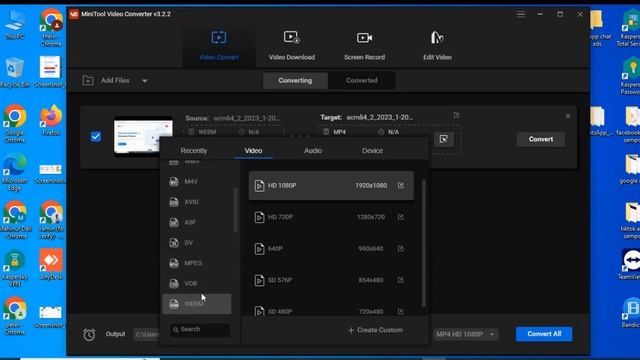Open AnyDesk desktop icon
Screen dimensions: 640x360
tap(51, 264)
